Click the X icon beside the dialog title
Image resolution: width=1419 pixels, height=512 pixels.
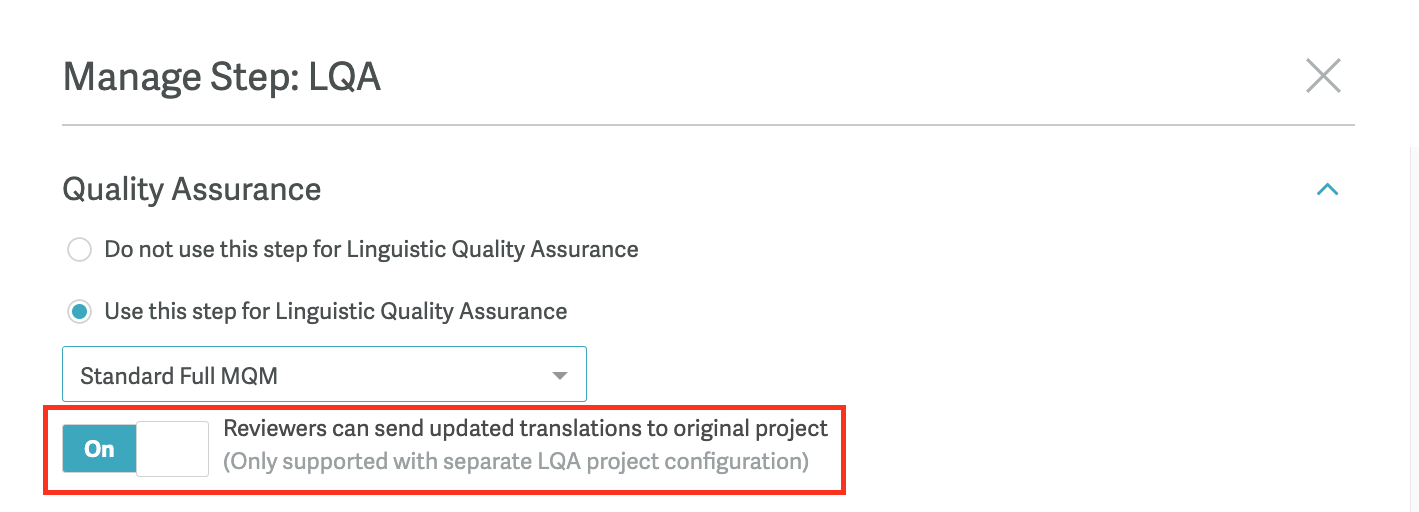(1323, 76)
